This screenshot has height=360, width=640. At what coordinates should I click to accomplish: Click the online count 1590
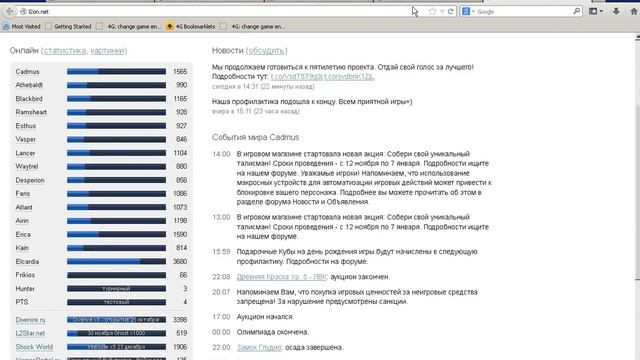pos(180,234)
